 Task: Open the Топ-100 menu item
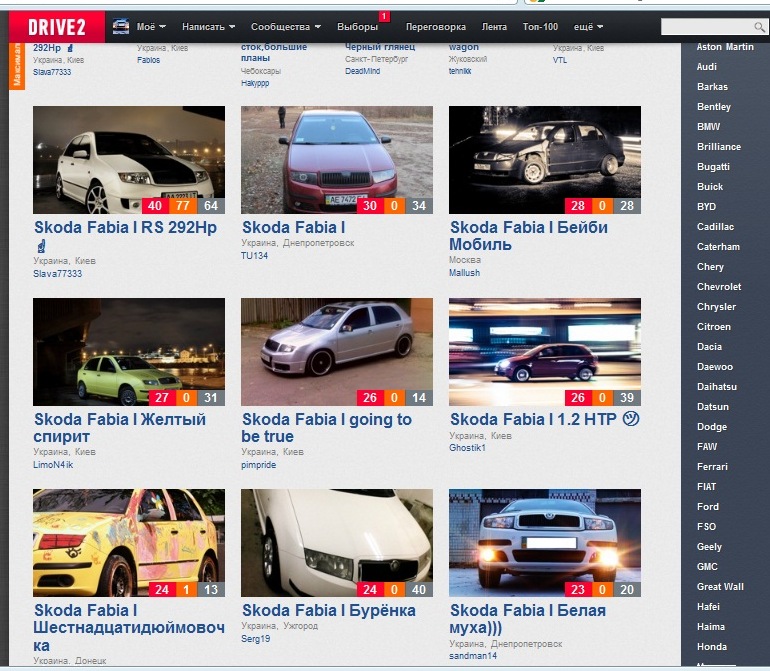[x=540, y=27]
